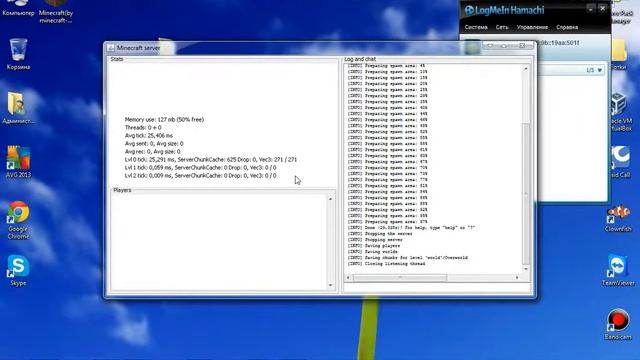Click the 'Avg rec: 0, Avg size: 0' line
This screenshot has width=640, height=360.
[x=152, y=151]
